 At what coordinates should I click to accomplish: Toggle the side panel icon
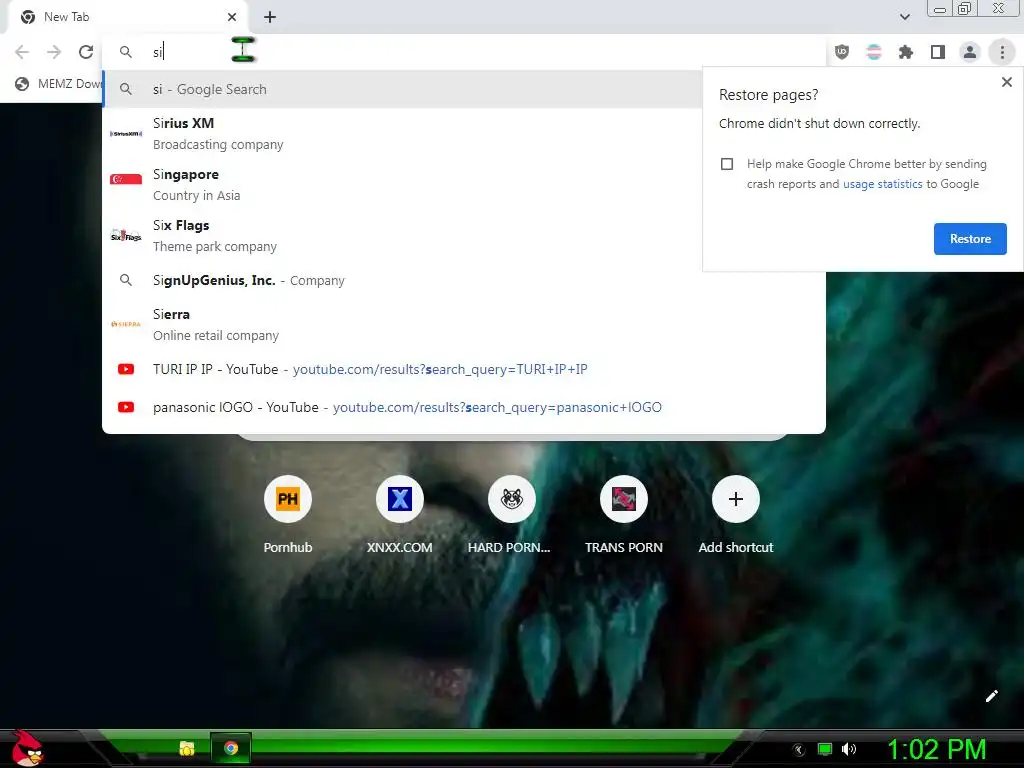938,52
